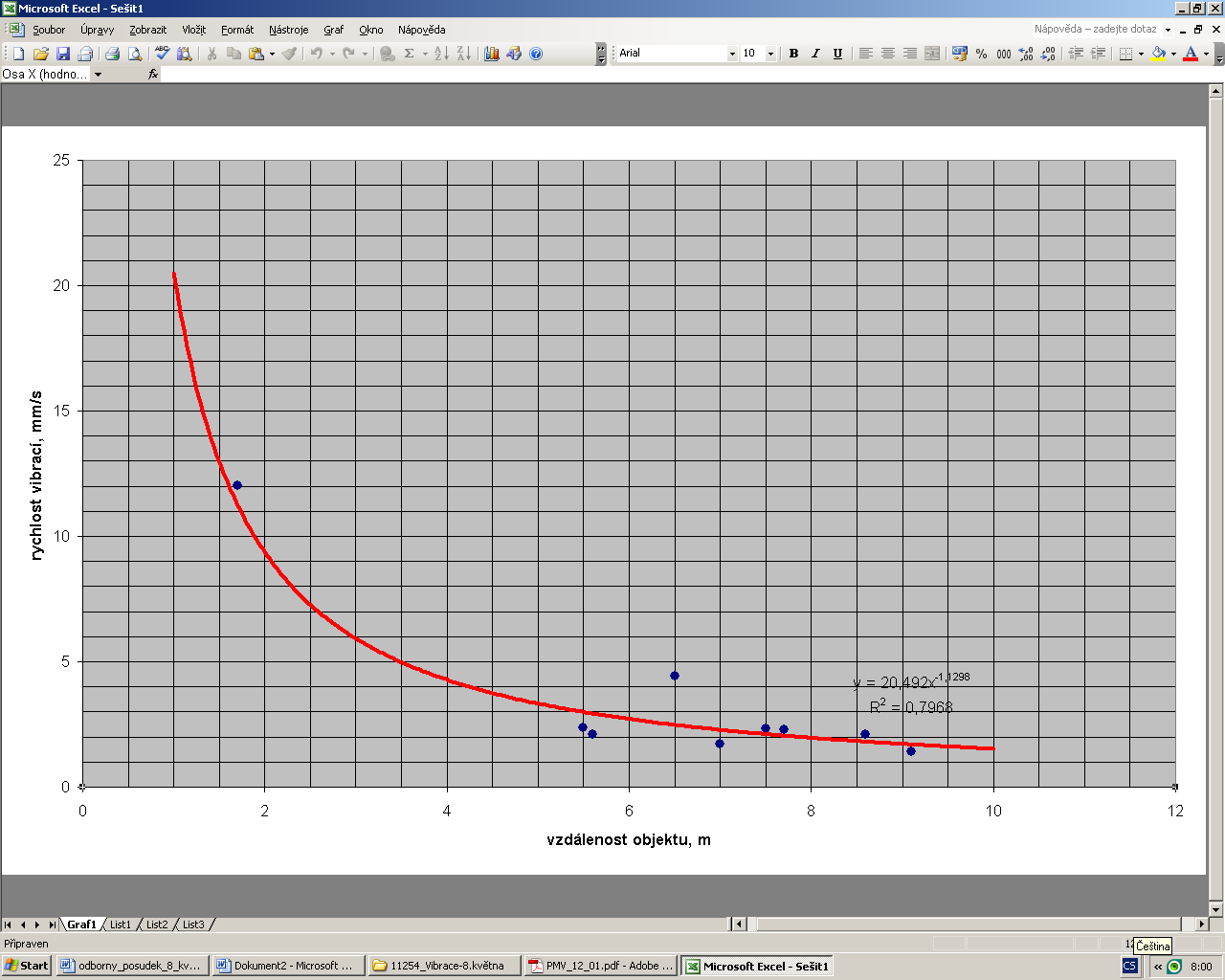Screen dimensions: 1225x980
Task: Click the fx Insert Function button
Action: (x=153, y=74)
